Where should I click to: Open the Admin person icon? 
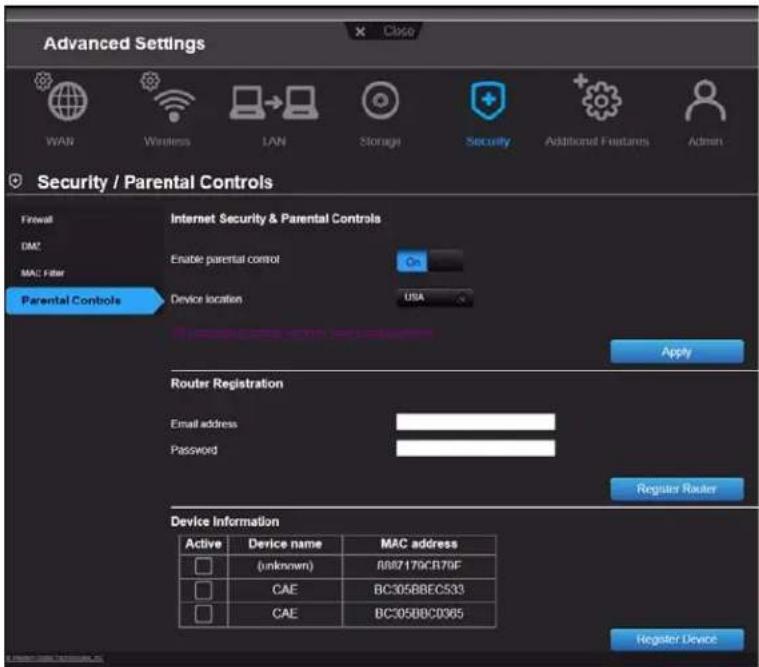[705, 101]
